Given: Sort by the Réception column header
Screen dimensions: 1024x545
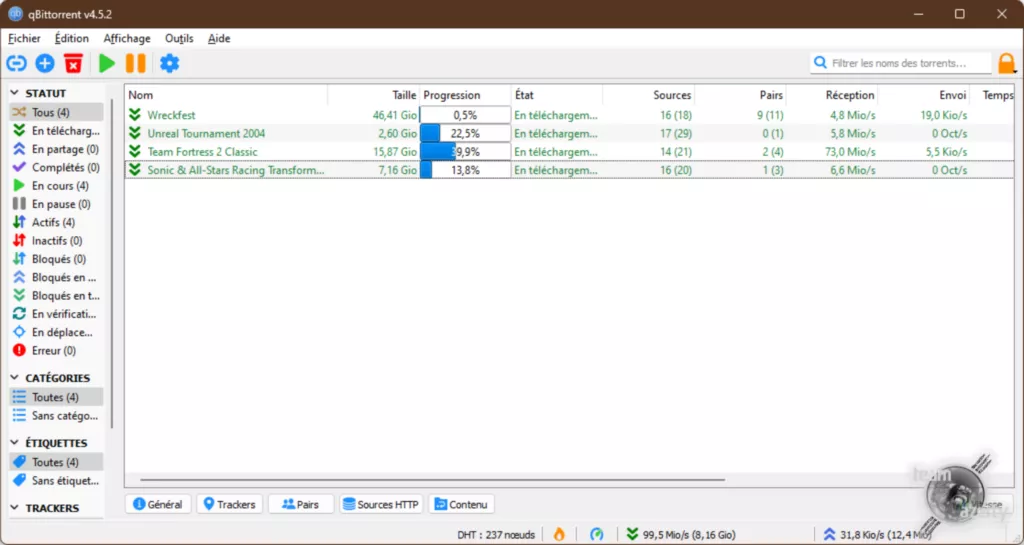Looking at the screenshot, I should (832, 95).
